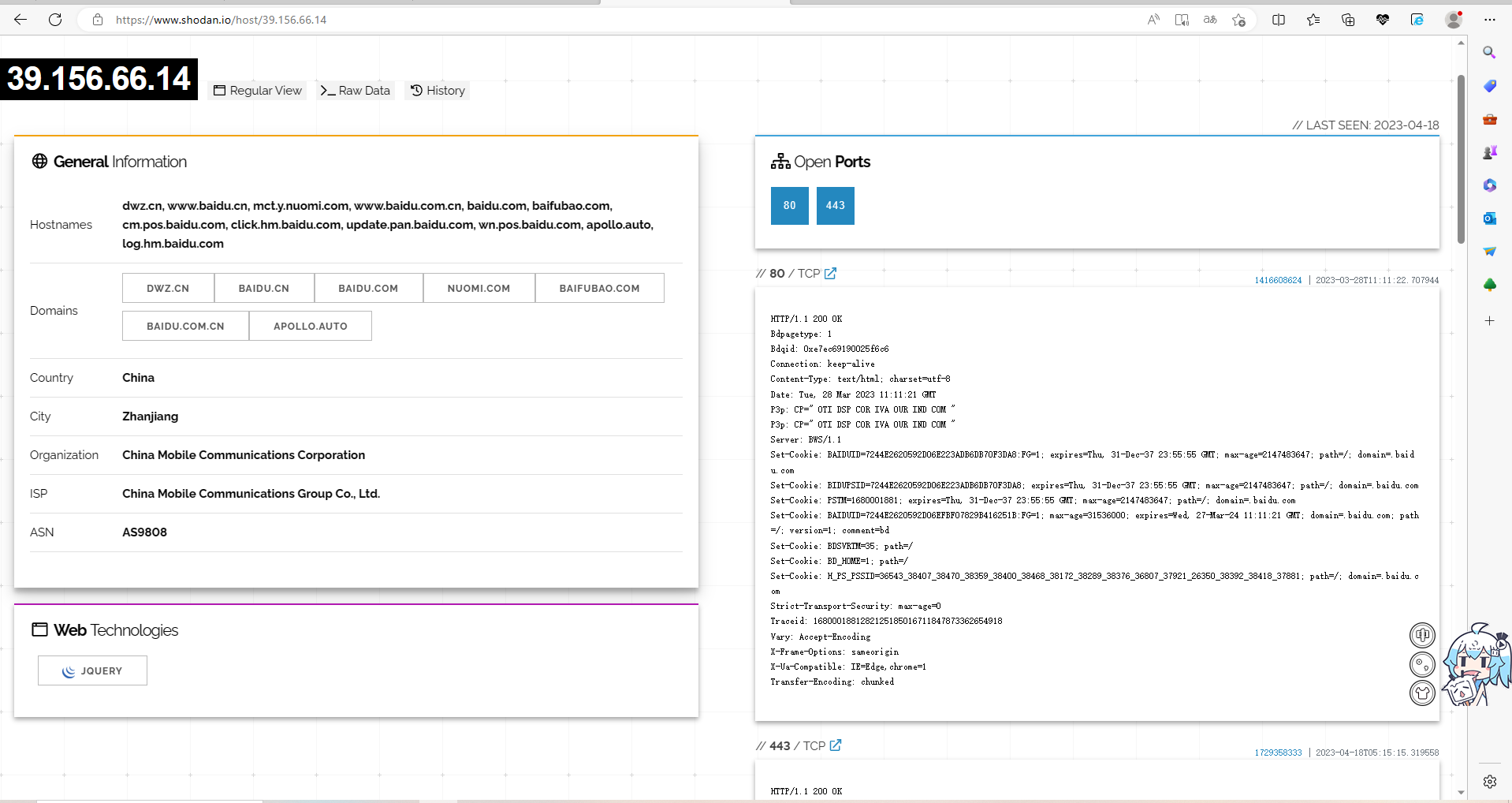Click the jQuery web technology button
The width and height of the screenshot is (1512, 803).
92,670
